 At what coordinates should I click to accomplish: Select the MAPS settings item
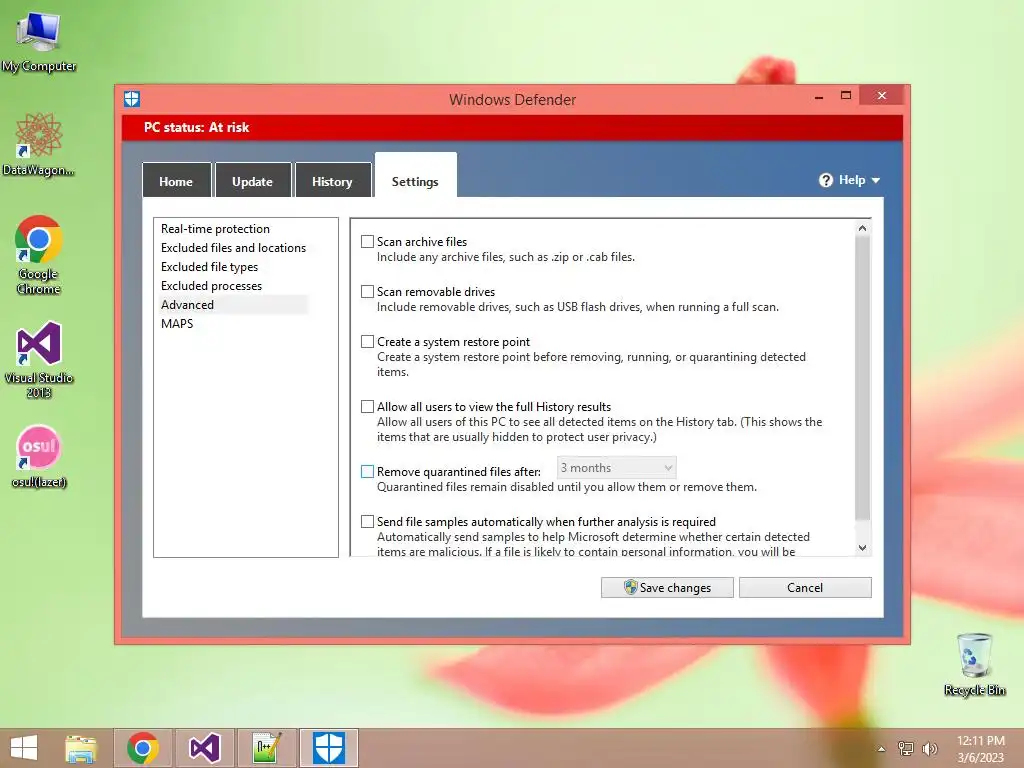(x=177, y=323)
